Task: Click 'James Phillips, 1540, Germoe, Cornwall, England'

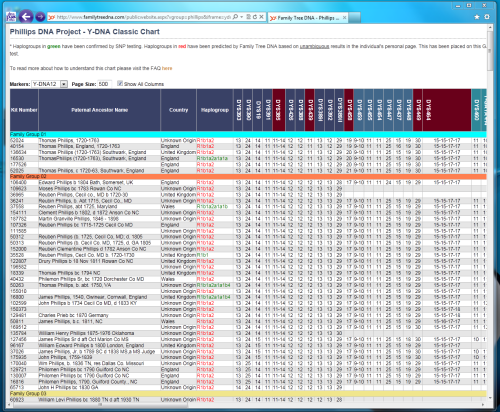Action: pos(93,297)
